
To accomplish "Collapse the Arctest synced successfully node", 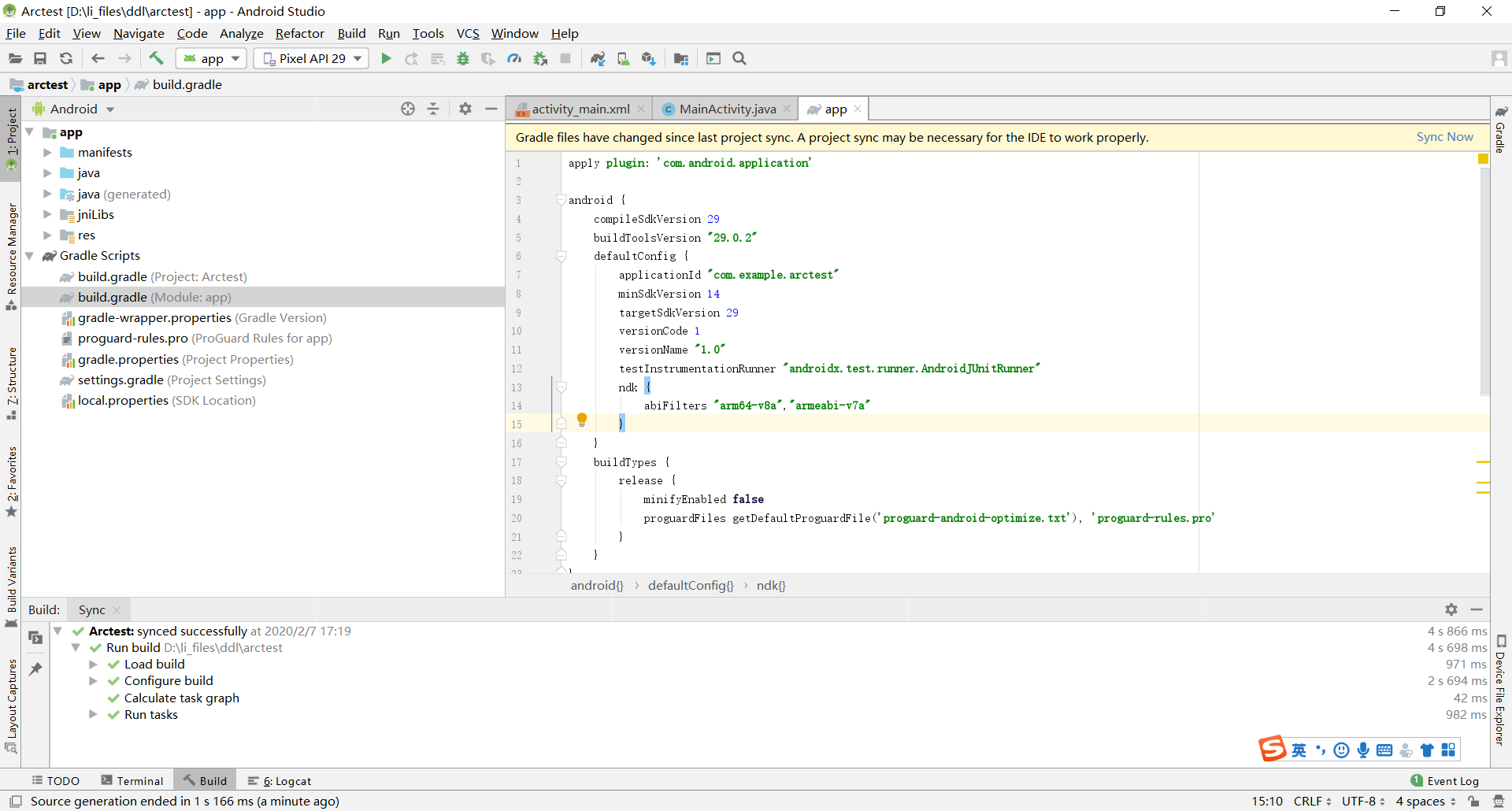I will 57,631.
